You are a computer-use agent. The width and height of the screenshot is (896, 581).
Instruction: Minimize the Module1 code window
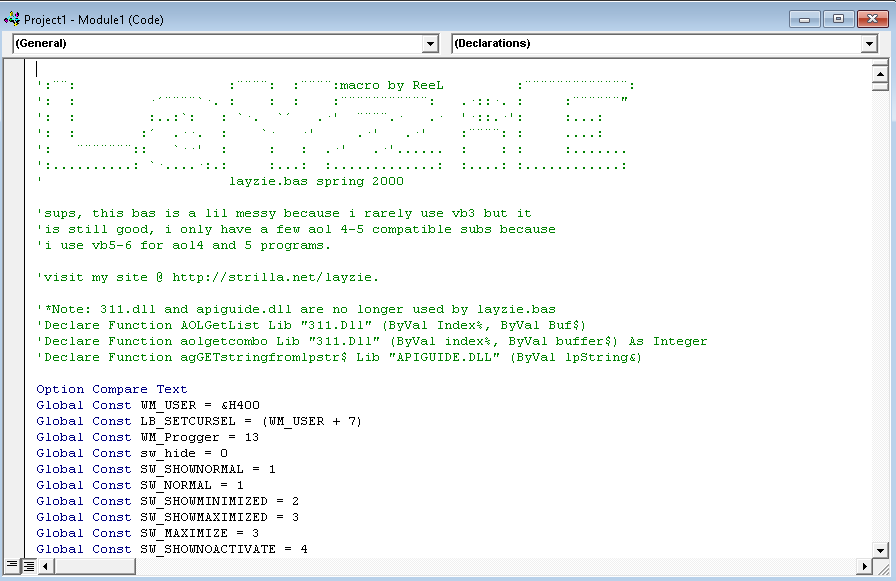[x=806, y=19]
